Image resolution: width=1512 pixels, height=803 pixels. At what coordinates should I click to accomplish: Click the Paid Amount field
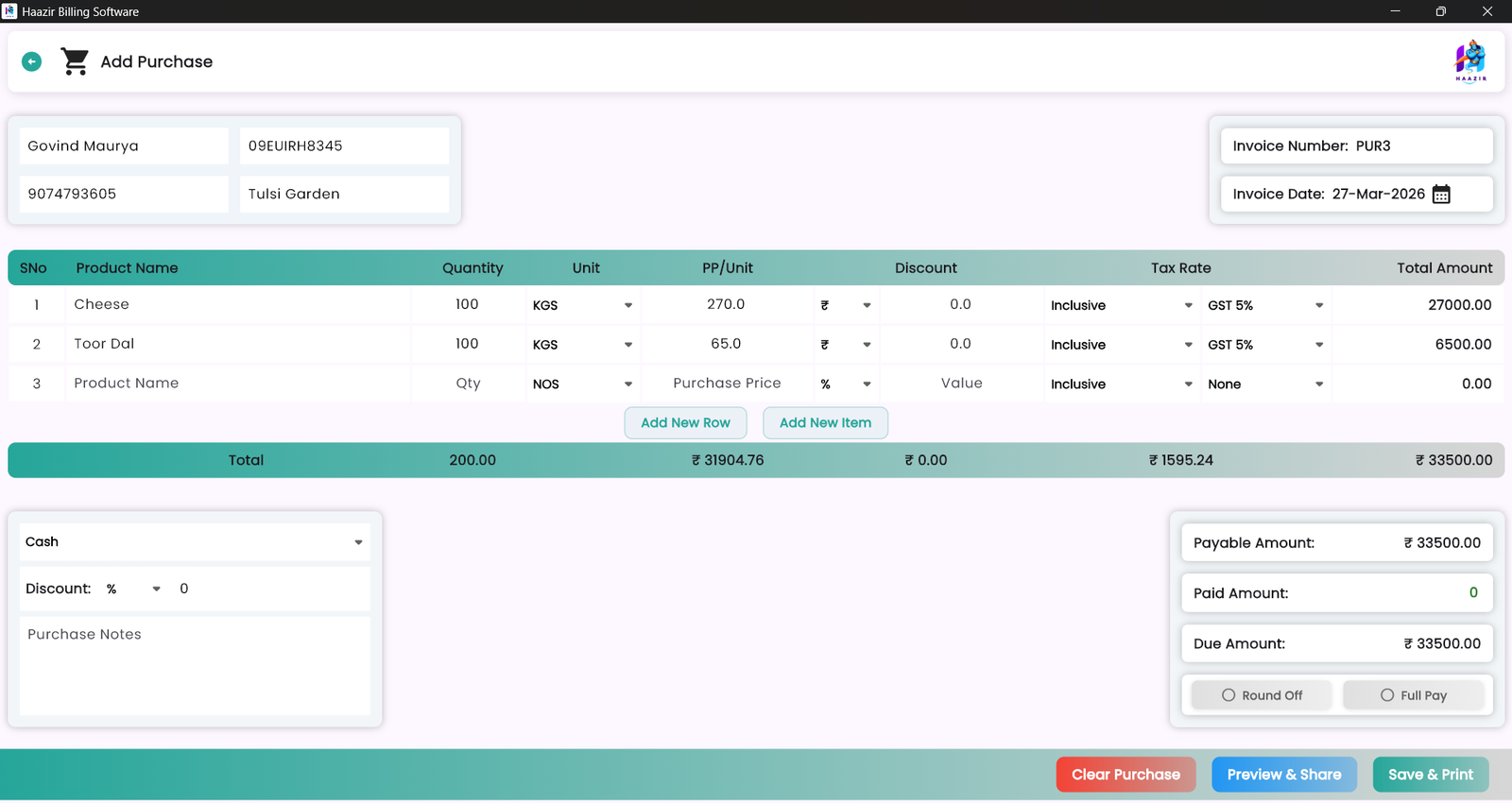[x=1336, y=592]
